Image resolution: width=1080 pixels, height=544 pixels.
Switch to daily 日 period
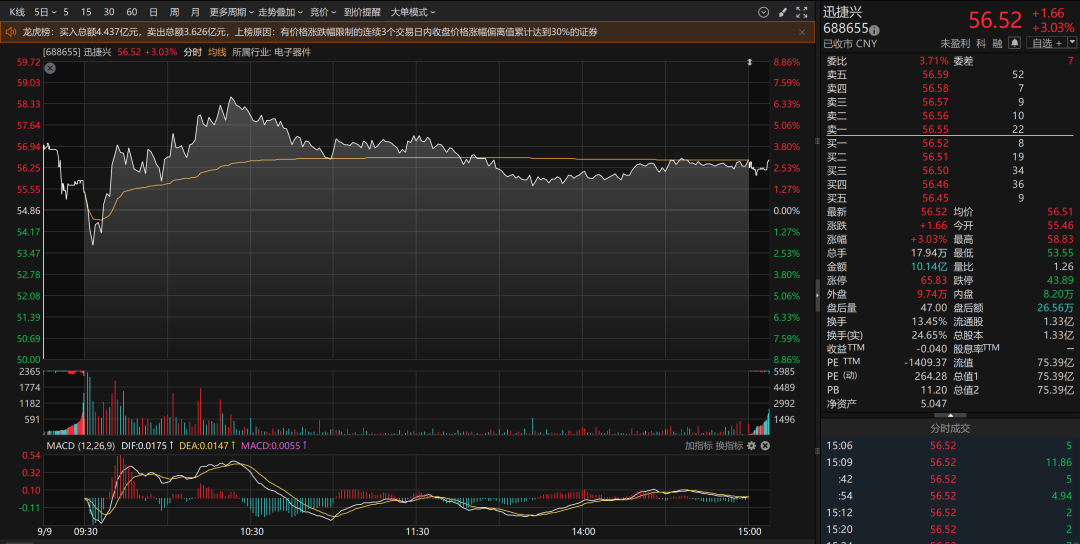154,12
